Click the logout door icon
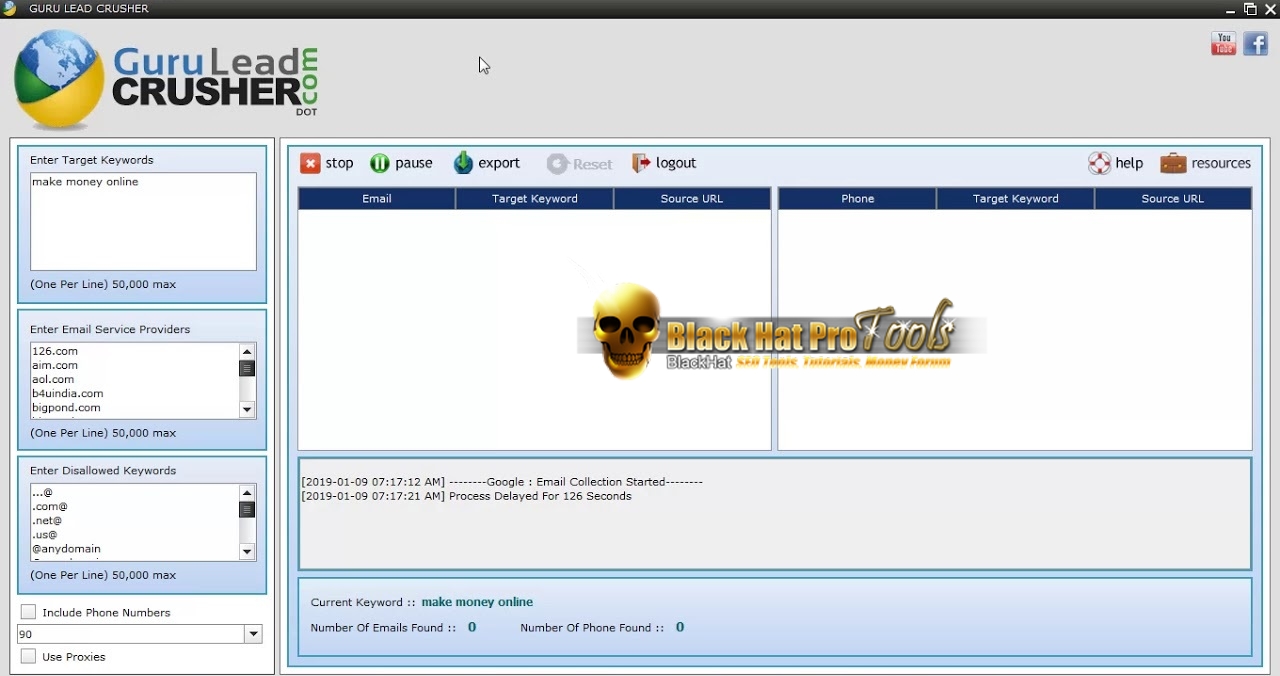Image resolution: width=1280 pixels, height=676 pixels. coord(641,163)
